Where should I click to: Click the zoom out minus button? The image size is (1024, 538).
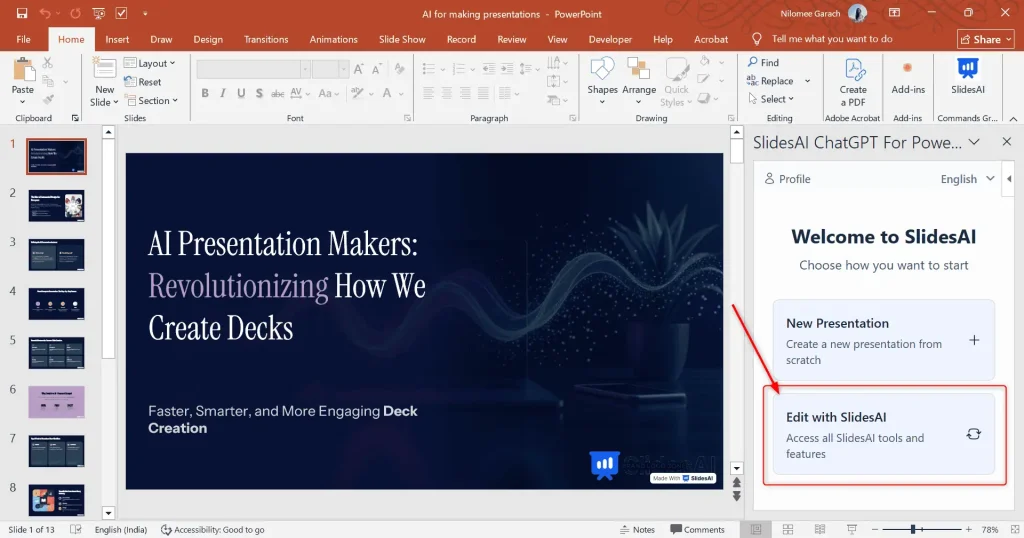click(874, 530)
